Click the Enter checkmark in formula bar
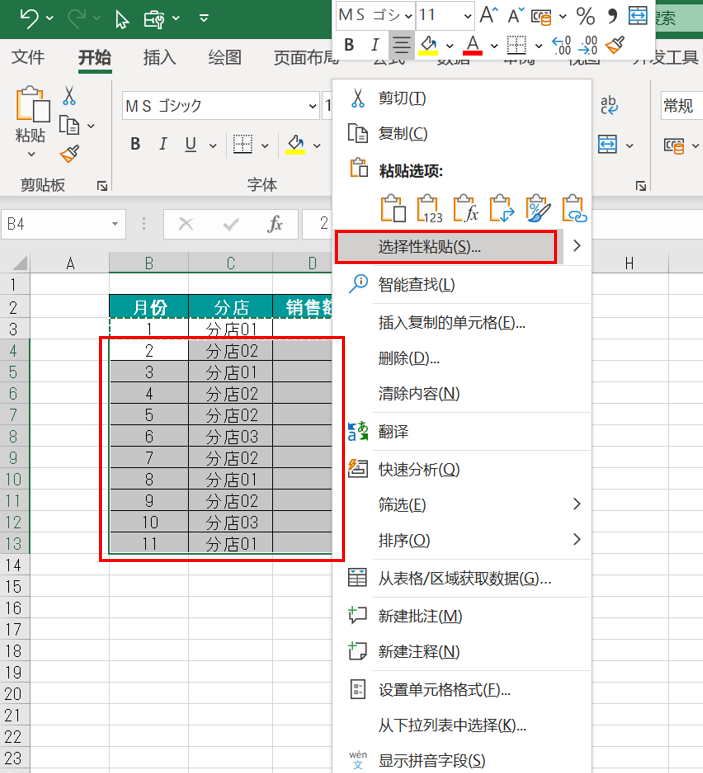Viewport: 703px width, 773px height. pos(231,225)
